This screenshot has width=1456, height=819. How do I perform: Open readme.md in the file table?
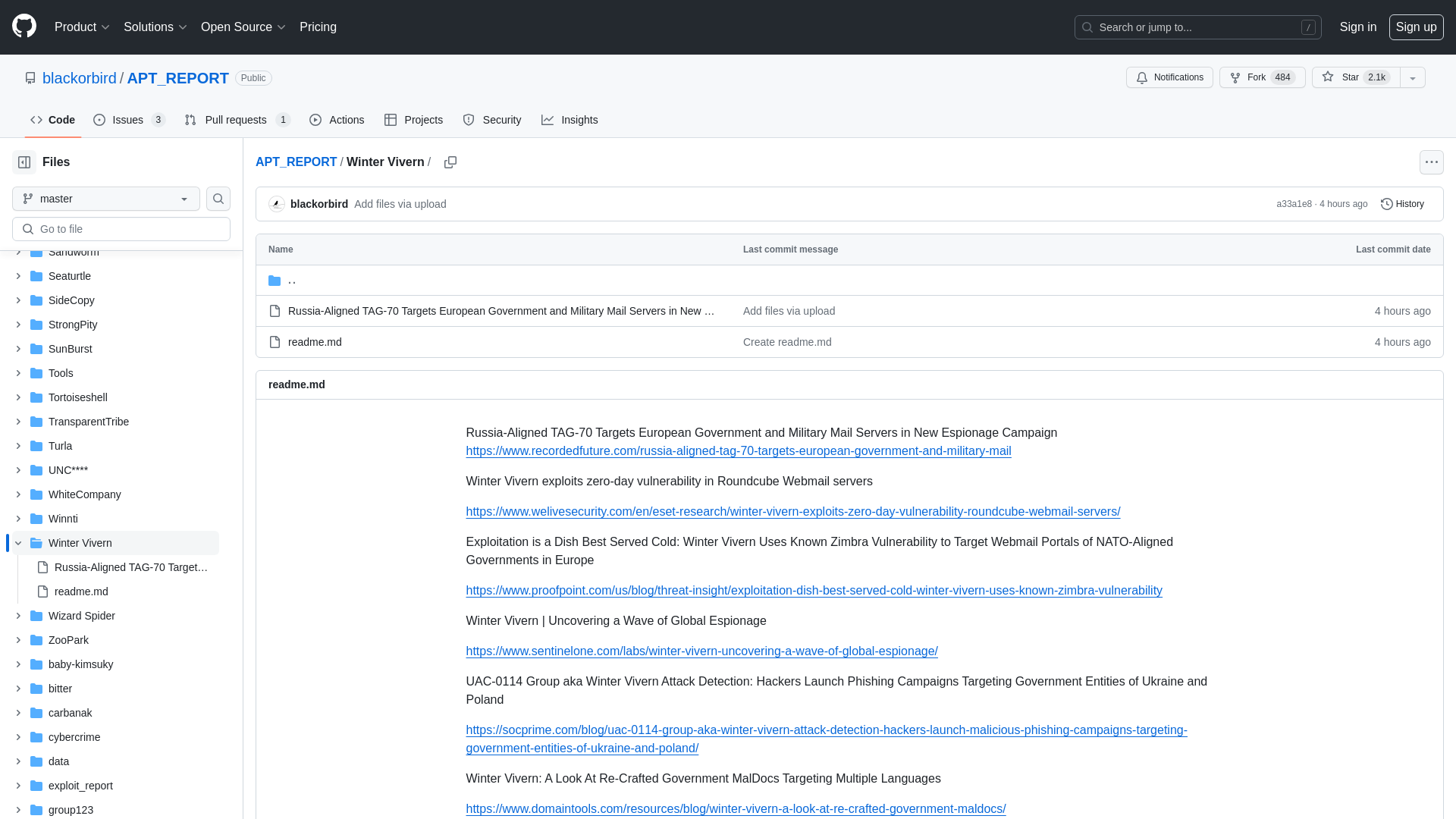point(315,342)
